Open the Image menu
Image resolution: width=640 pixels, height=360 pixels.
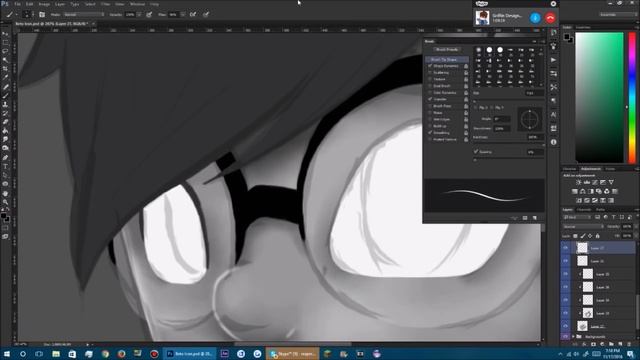pyautogui.click(x=44, y=4)
